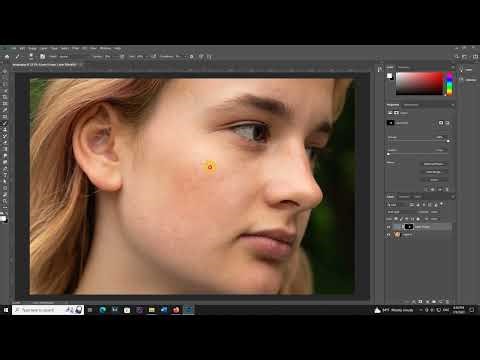Open Microsoft Edge from the taskbar
Image resolution: width=480 pixels, height=360 pixels.
pyautogui.click(x=103, y=310)
